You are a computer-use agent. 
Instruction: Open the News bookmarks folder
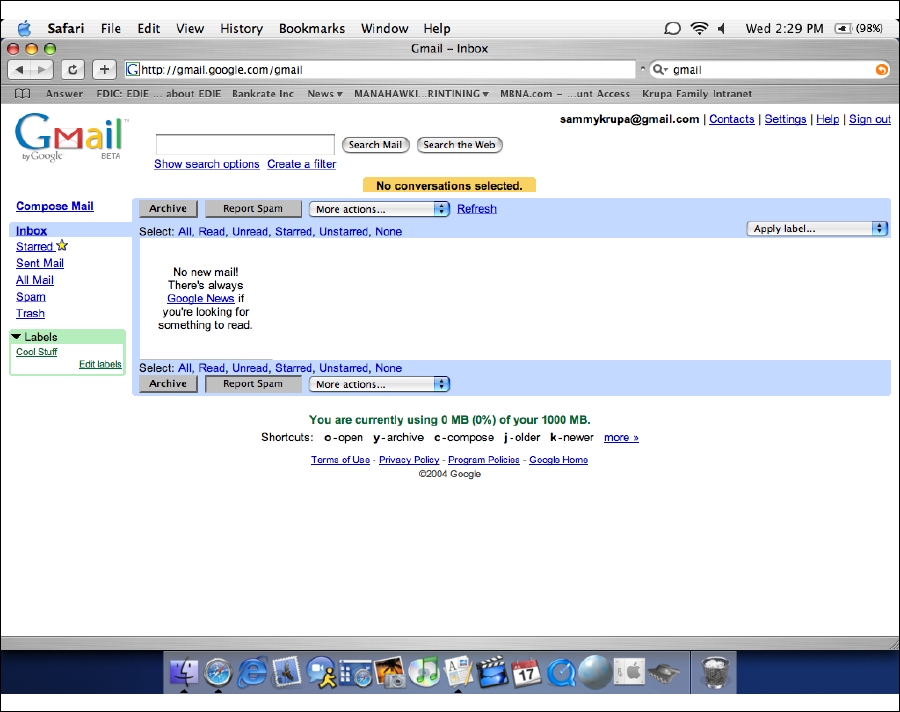(x=324, y=94)
